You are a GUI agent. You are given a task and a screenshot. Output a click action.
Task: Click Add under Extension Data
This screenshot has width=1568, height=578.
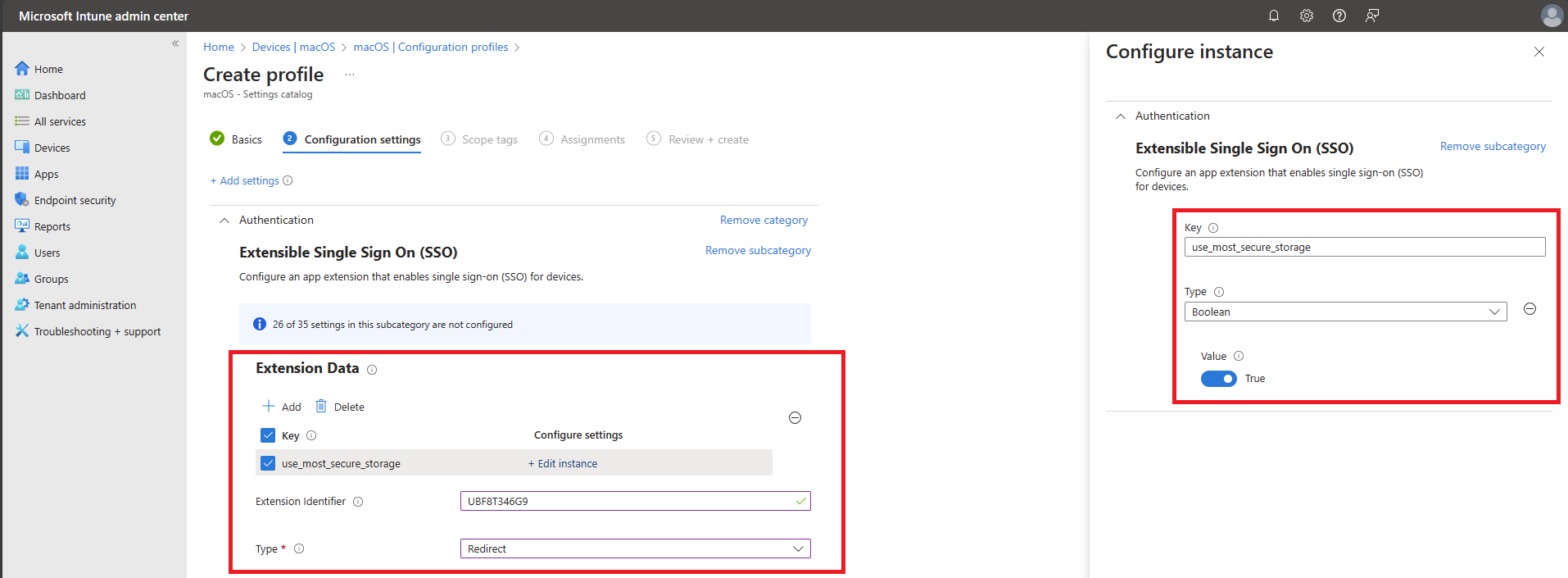[x=282, y=407]
